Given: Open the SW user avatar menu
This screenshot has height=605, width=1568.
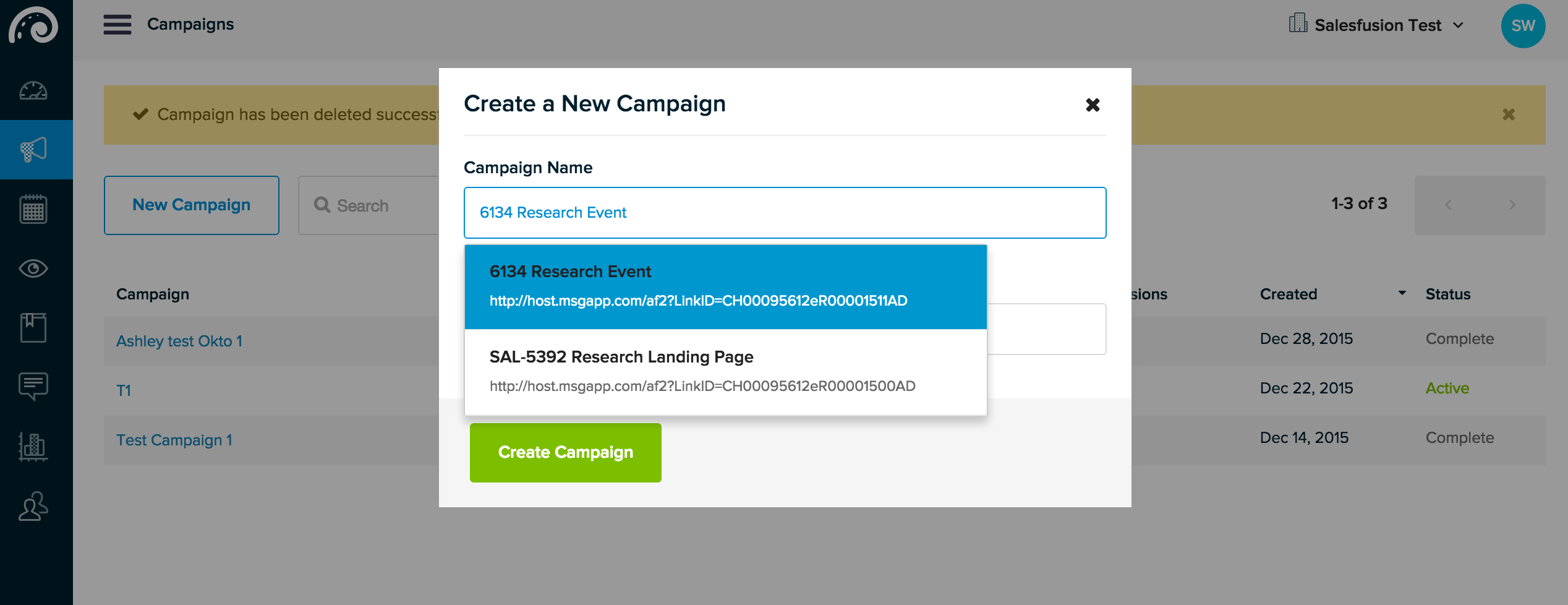Looking at the screenshot, I should click(x=1523, y=25).
